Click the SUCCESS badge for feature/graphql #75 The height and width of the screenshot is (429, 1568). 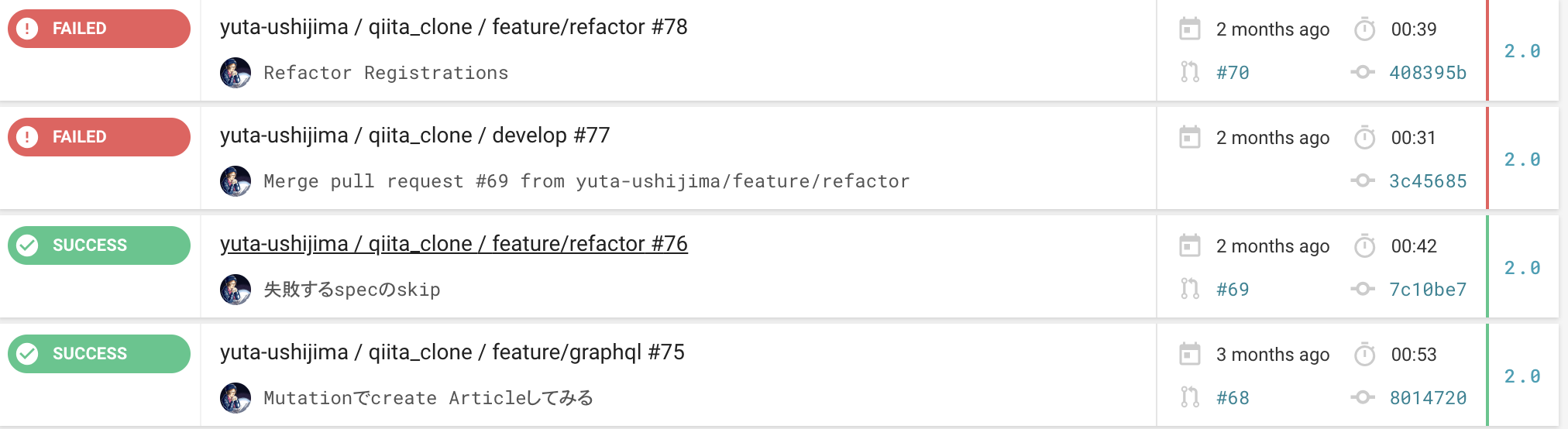(98, 354)
